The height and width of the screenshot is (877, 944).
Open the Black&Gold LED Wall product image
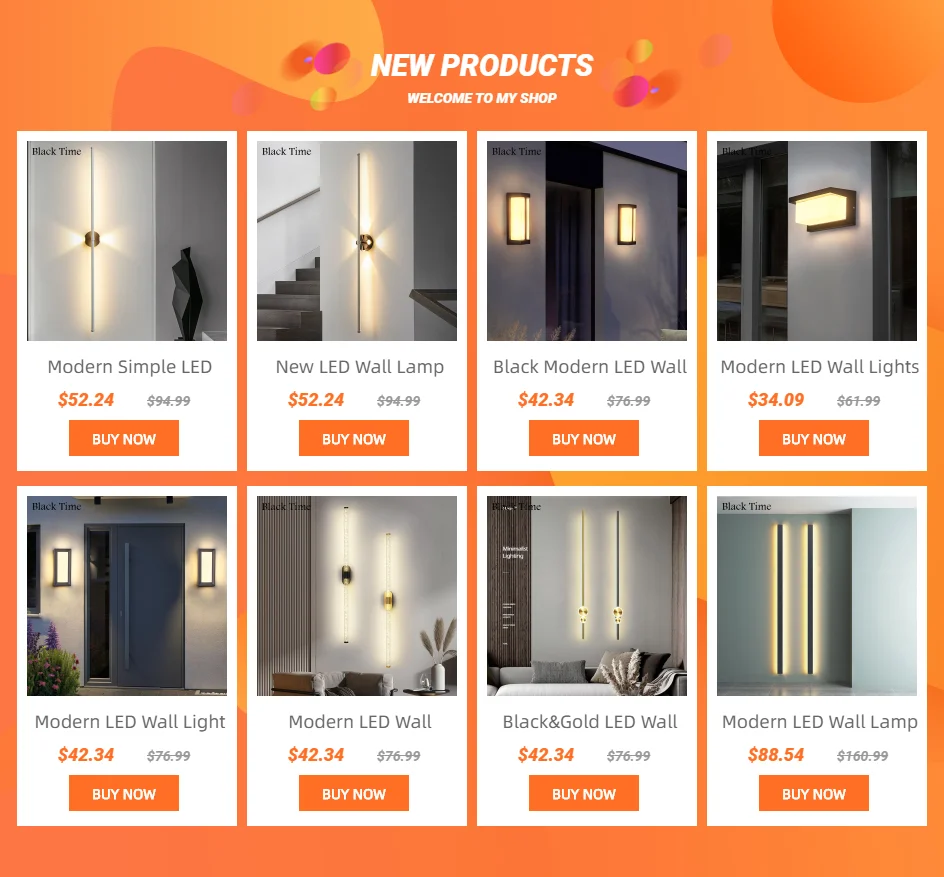point(587,596)
